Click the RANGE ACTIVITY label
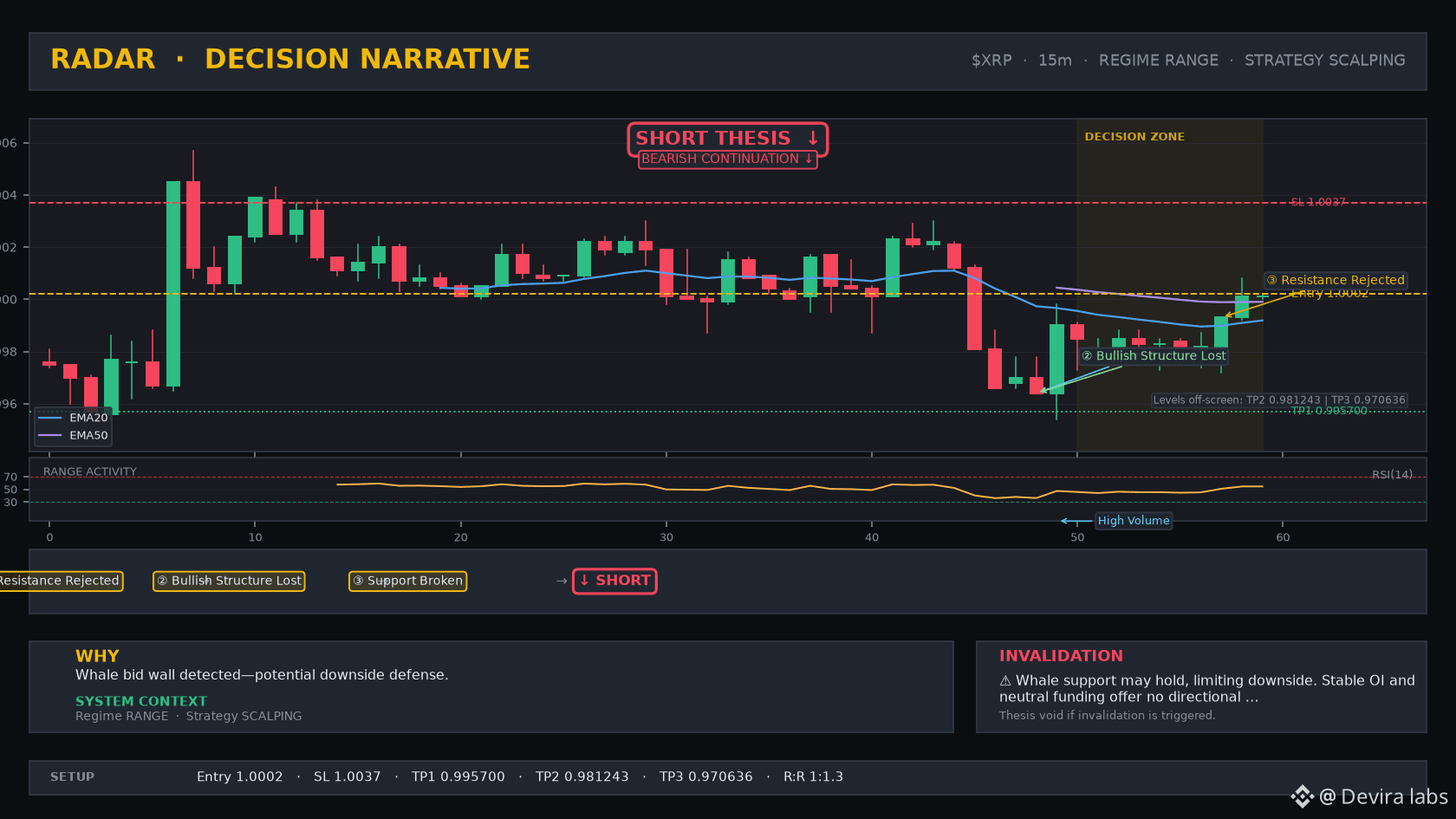 click(90, 471)
